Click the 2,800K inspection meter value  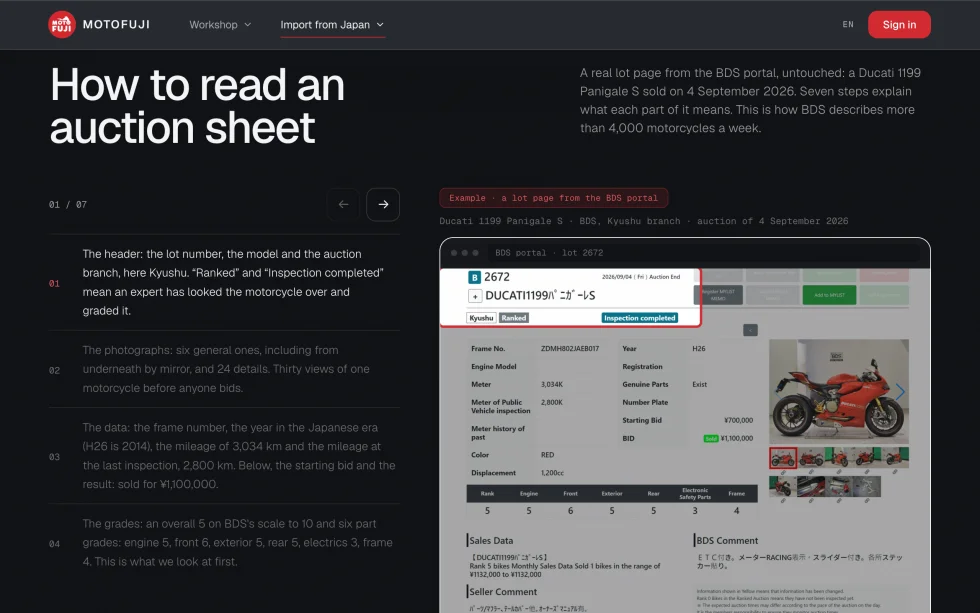pos(551,402)
